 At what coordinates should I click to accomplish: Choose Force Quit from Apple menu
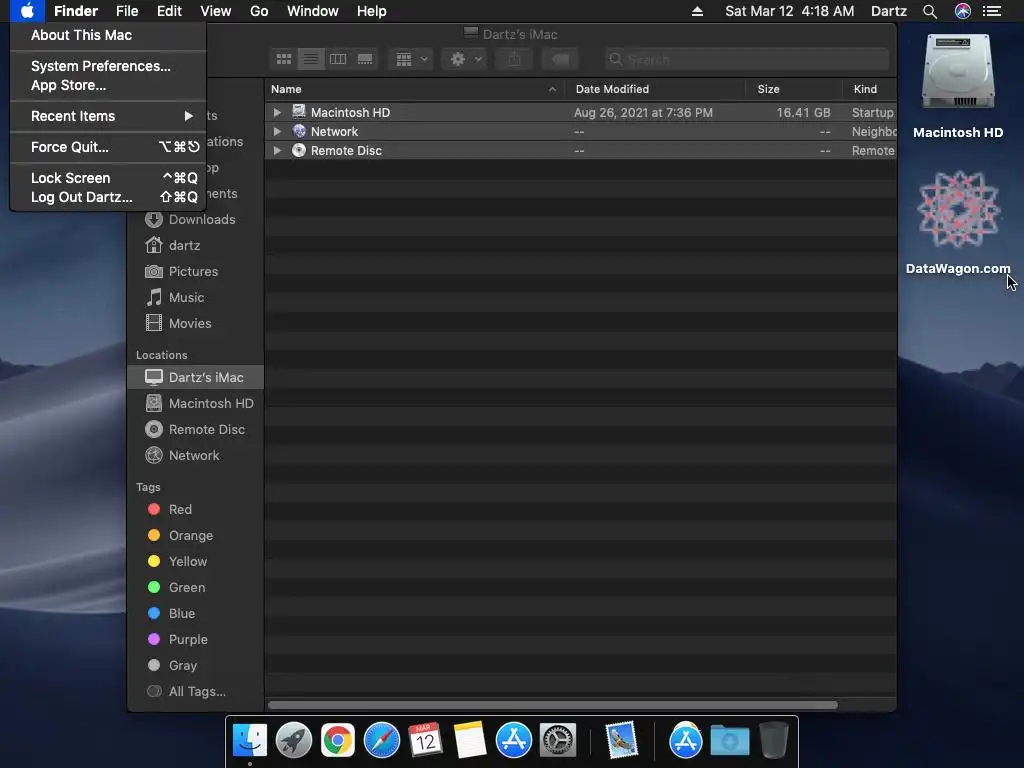(x=108, y=147)
